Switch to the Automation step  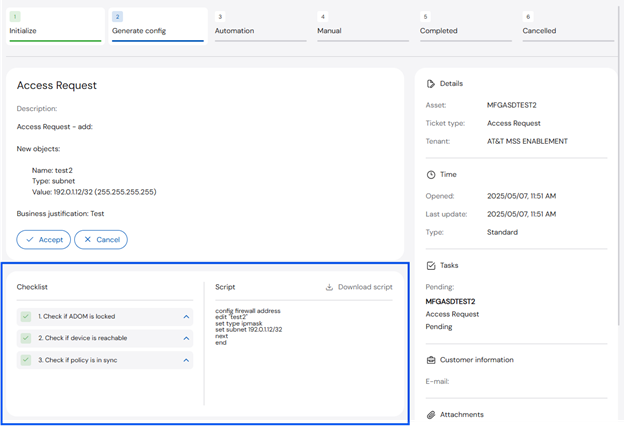261,26
